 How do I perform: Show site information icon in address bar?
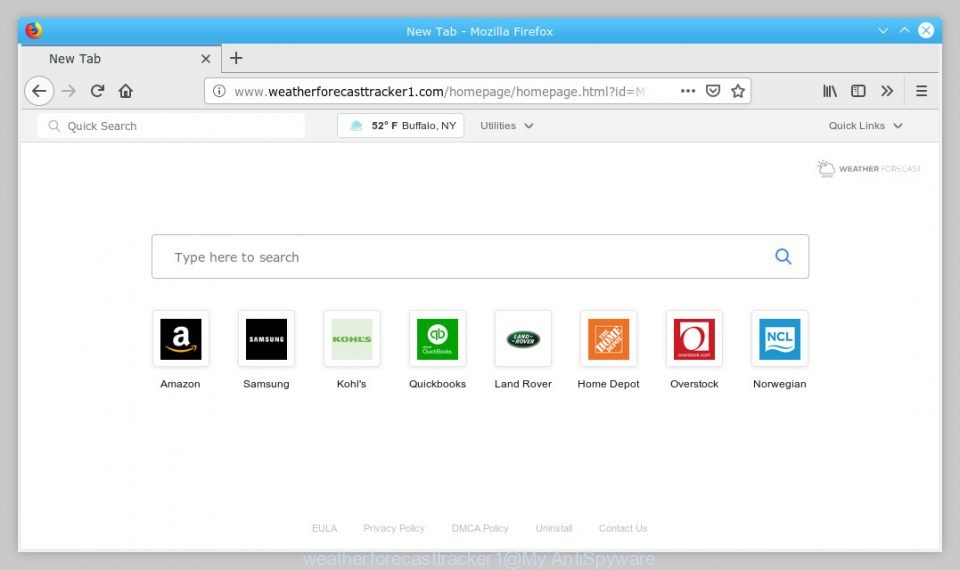219,91
